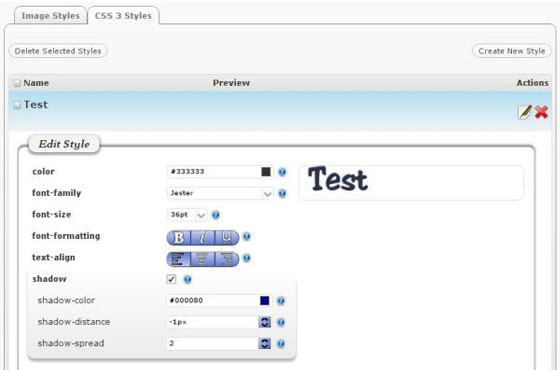Click the pencil edit icon for Test
Image resolution: width=560 pixels, height=370 pixels.
coord(525,112)
